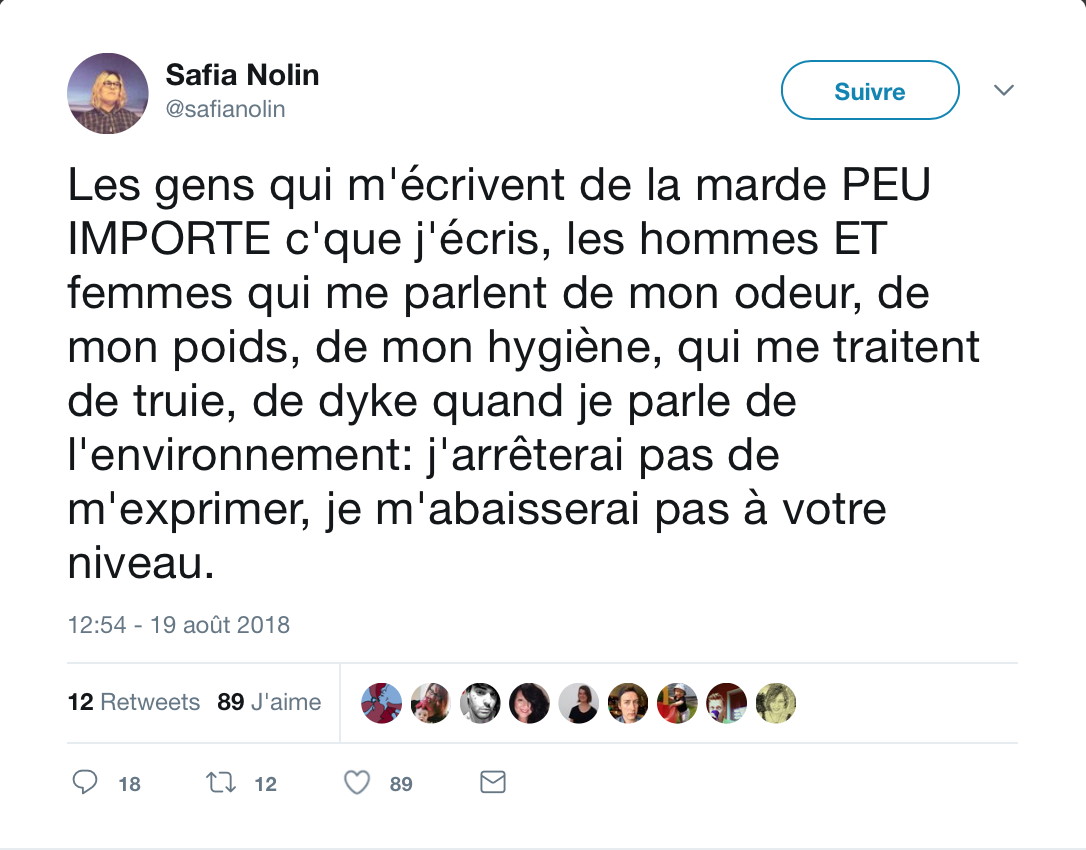Click the envelope direct message icon
Screen dimensions: 1086x850
[492, 782]
